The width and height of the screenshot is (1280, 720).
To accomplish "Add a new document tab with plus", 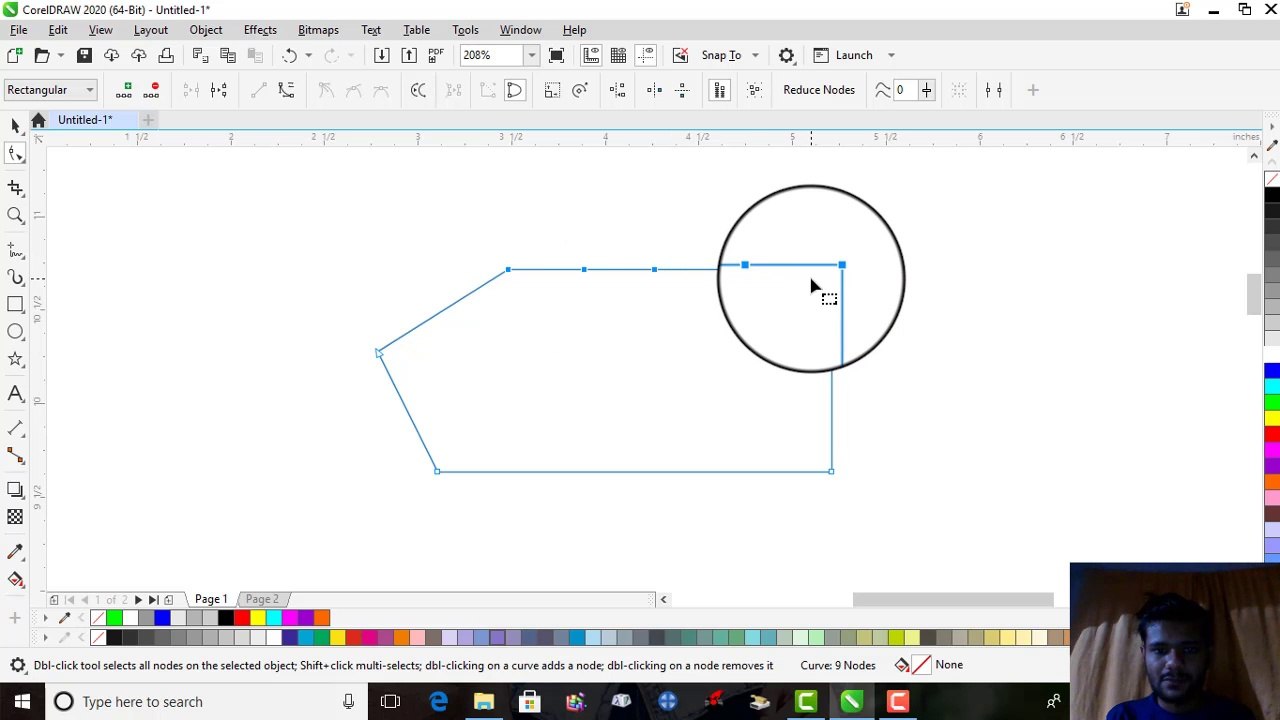I will click(x=148, y=120).
